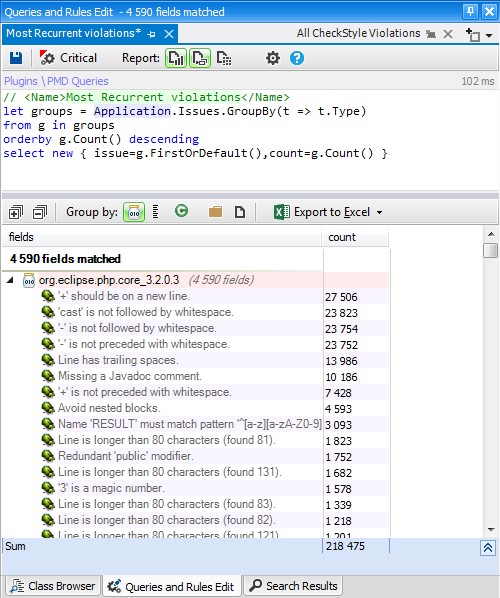Screen dimensions: 500x598
Task: Follow the PMD Queries breadcrumb link
Action: tap(78, 81)
